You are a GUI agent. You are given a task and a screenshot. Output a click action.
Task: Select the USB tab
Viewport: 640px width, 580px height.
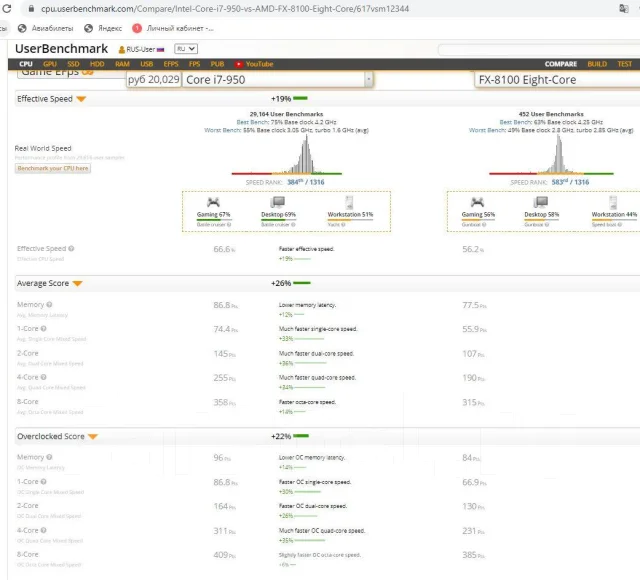147,64
